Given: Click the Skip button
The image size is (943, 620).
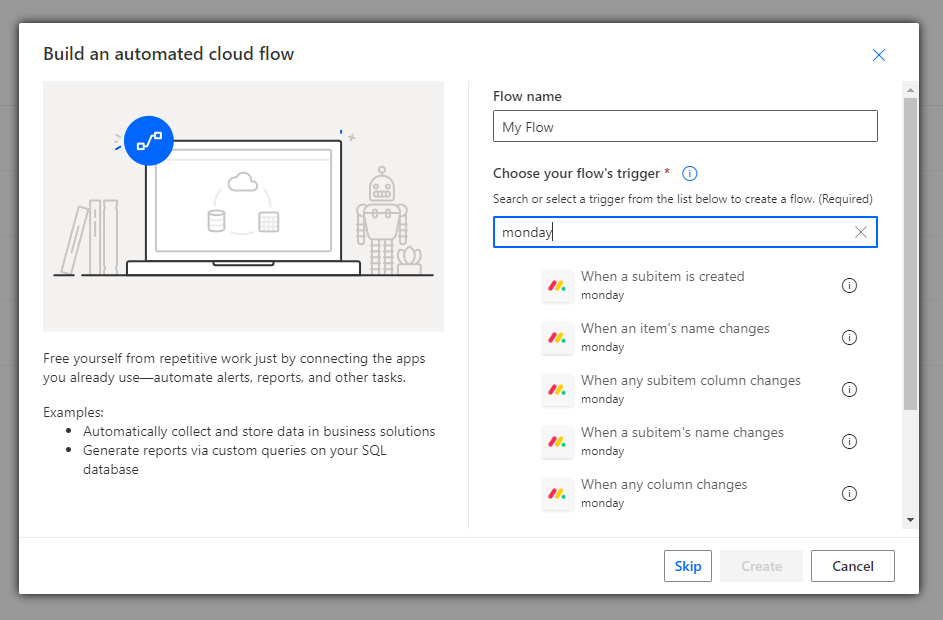Looking at the screenshot, I should tap(687, 566).
